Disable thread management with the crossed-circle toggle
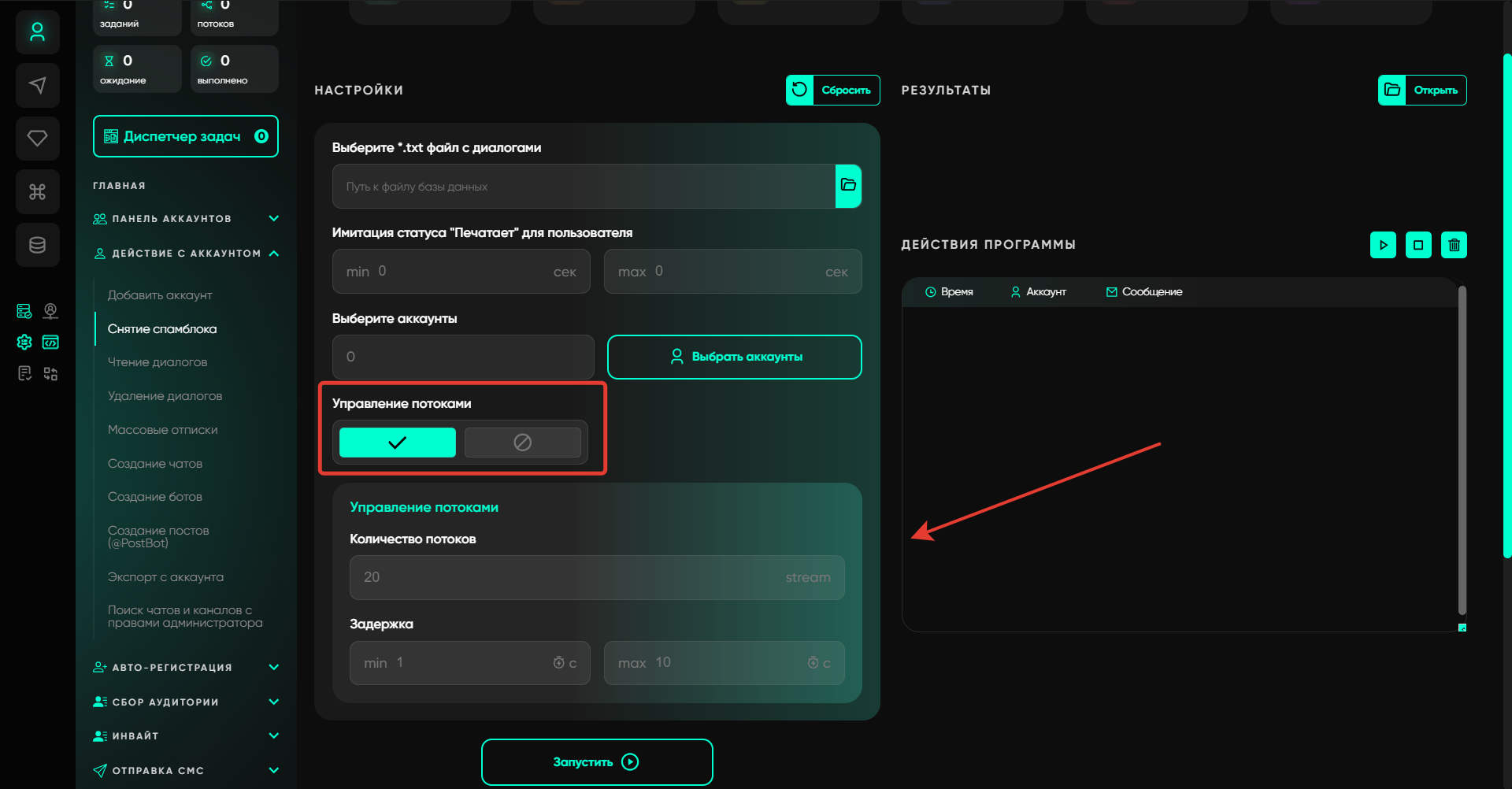Screen dimensions: 1512x789 click(522, 443)
